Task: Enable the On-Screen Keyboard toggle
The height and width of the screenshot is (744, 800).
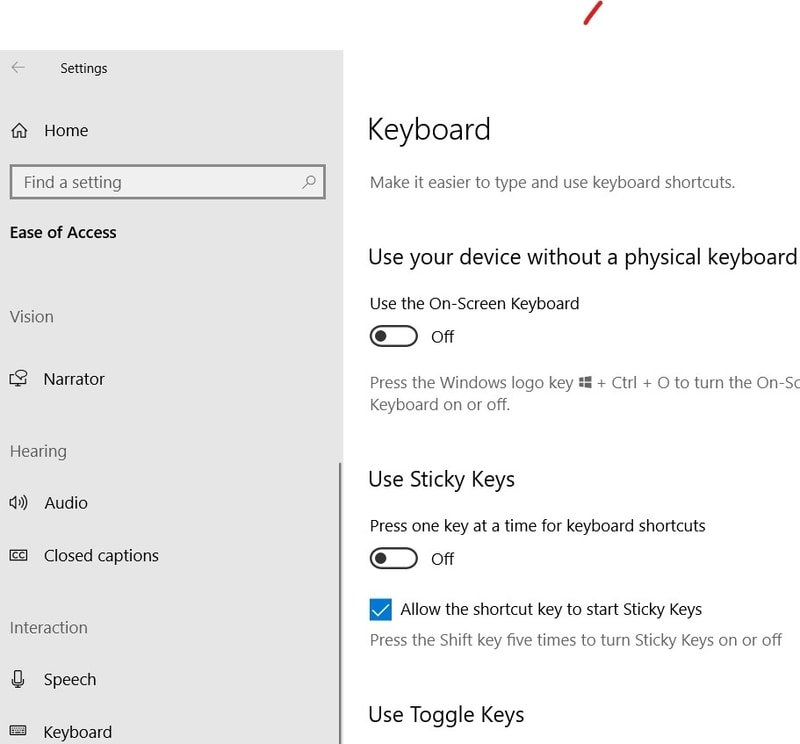Action: pos(393,336)
